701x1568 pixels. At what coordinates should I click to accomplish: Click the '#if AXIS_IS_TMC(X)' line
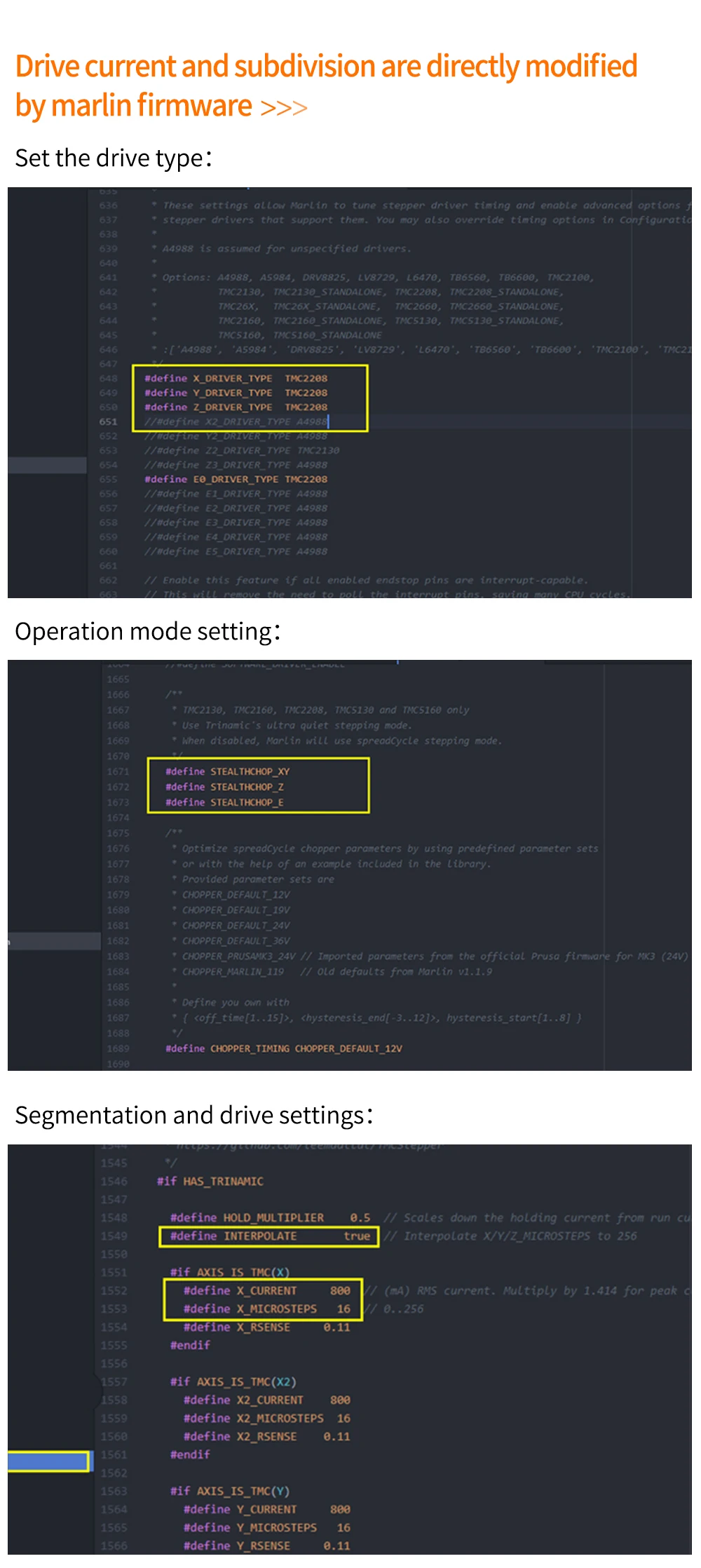[x=230, y=1273]
